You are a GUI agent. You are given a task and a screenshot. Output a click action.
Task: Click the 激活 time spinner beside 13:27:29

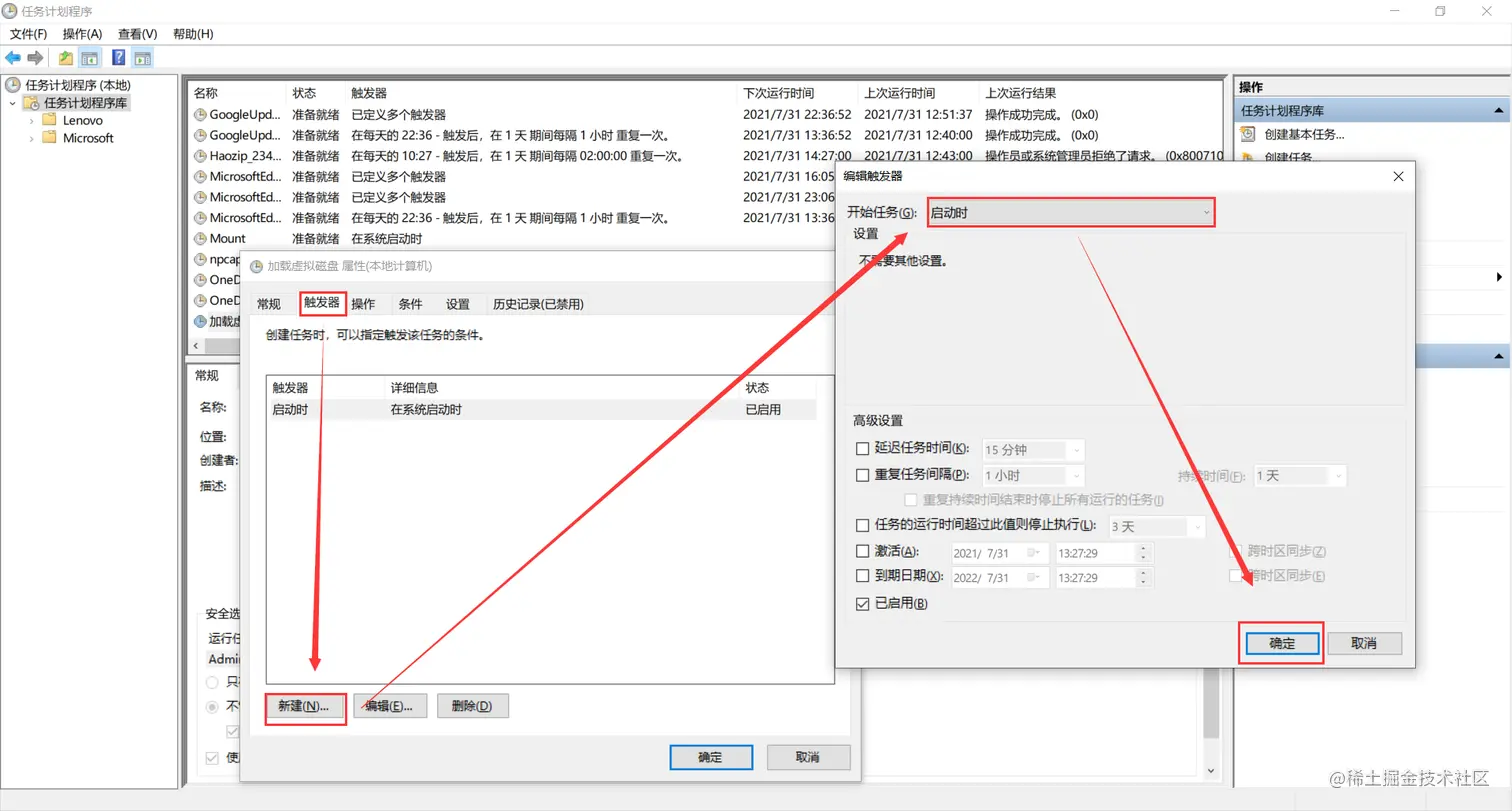pos(1145,552)
